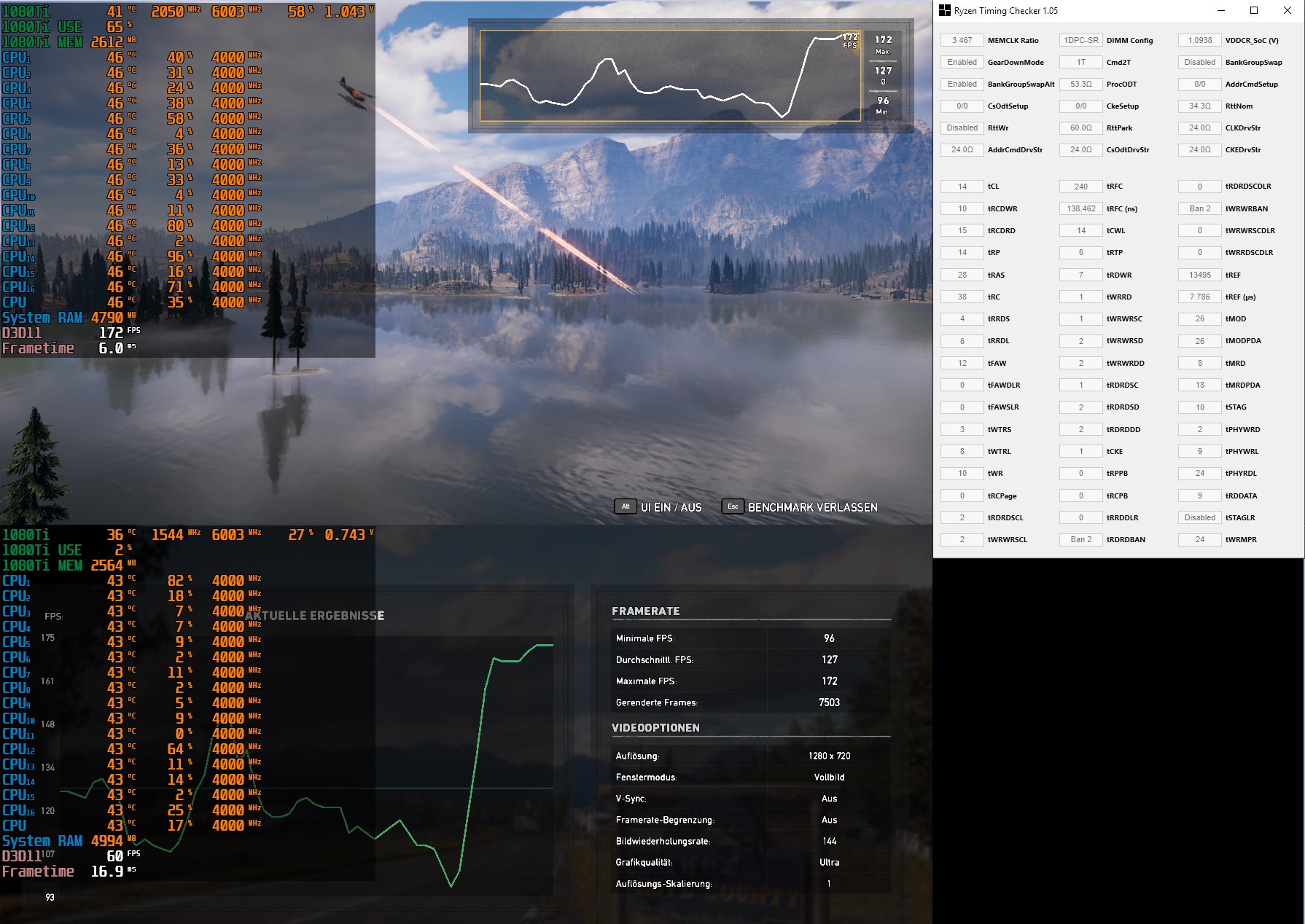Click the tREF value 13495
The height and width of the screenshot is (924, 1305).
click(1200, 275)
